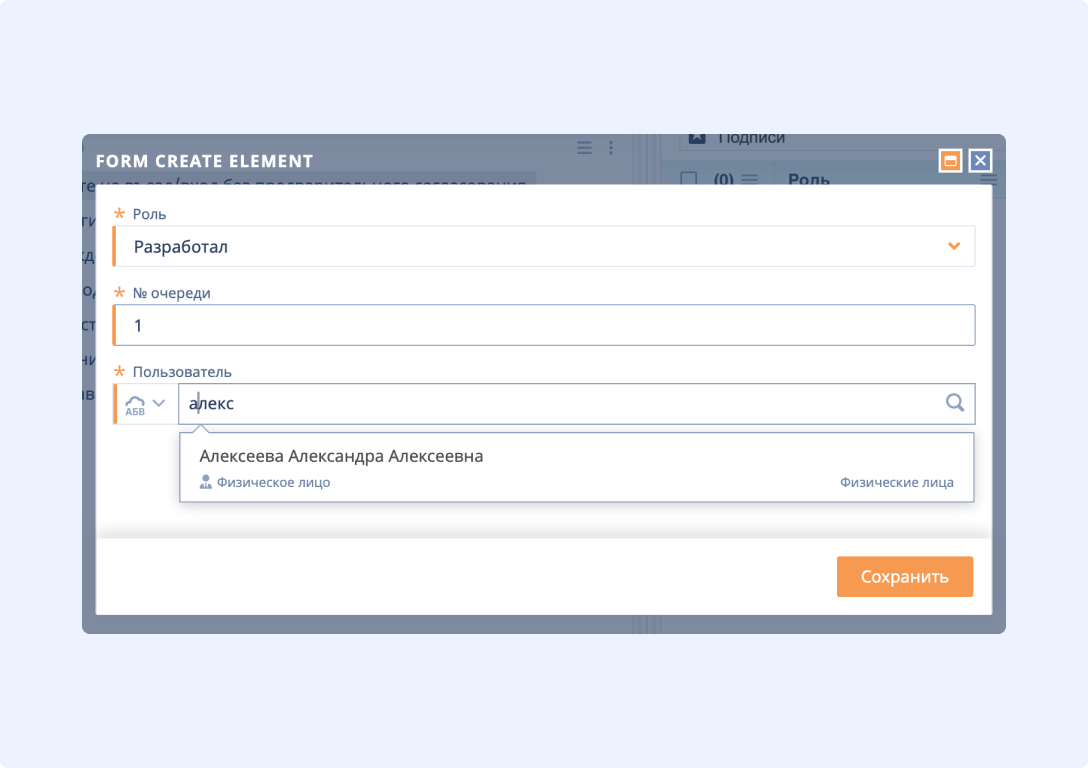1088x768 pixels.
Task: Toggle the select-all checkbox beside (0)
Action: click(x=688, y=179)
